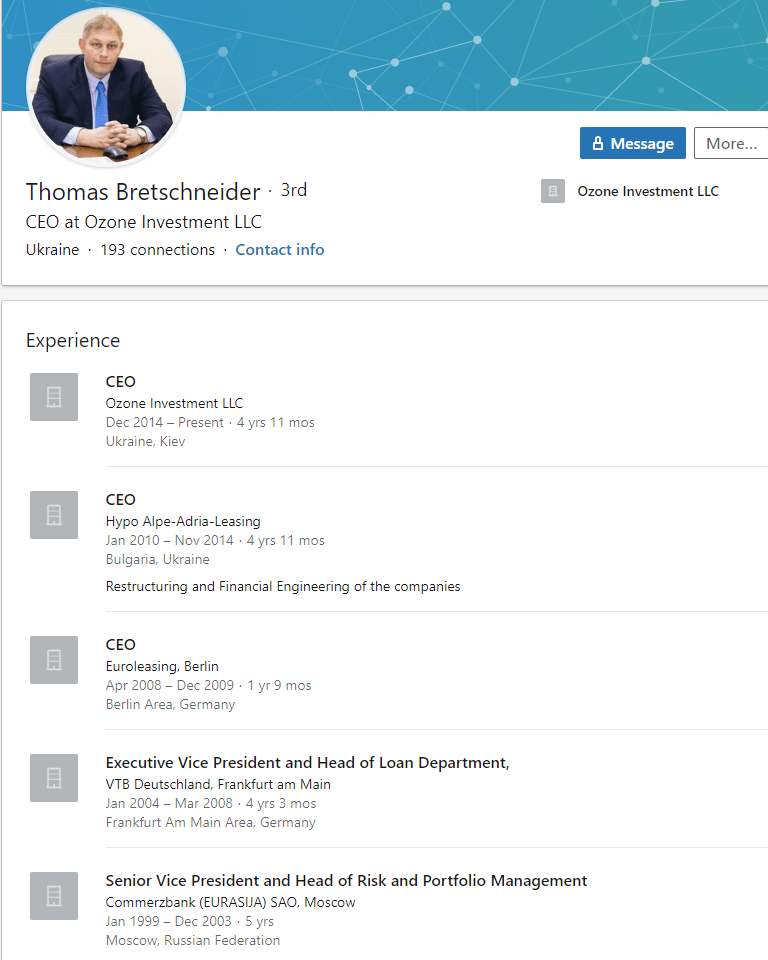Open the CEO role at Ozone Investment LLC
768x960 pixels.
coord(121,382)
